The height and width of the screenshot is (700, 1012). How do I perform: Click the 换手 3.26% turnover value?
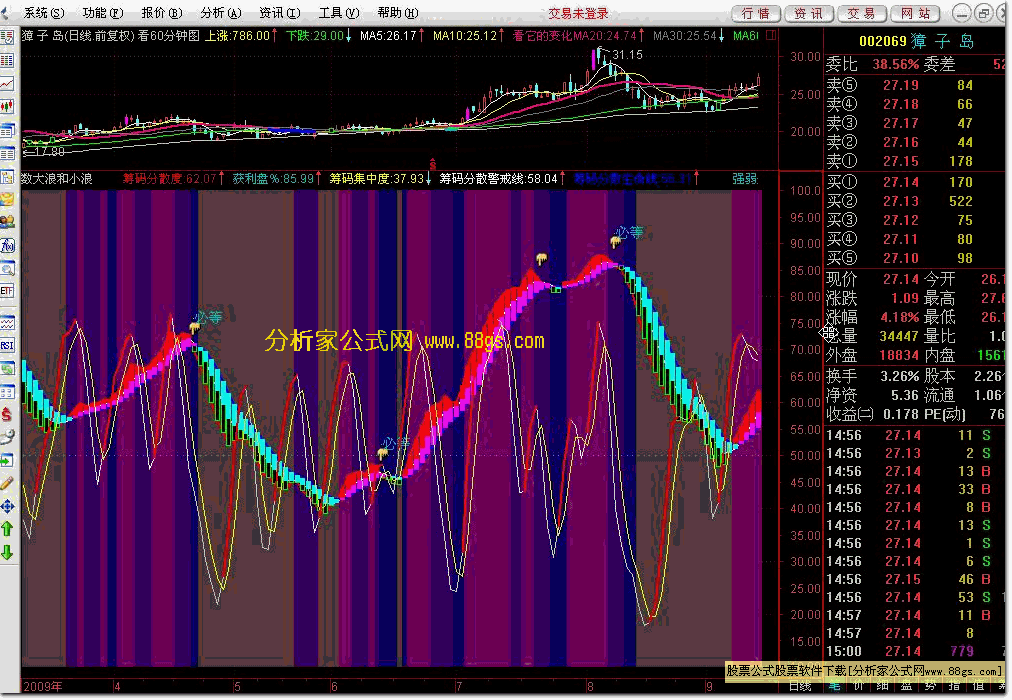[900, 376]
